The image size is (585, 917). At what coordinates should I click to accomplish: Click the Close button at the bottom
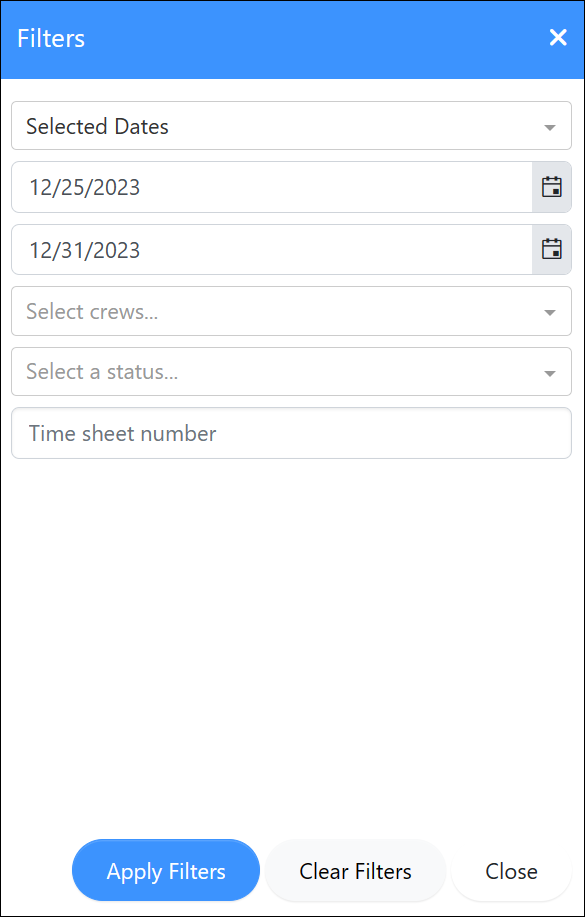coord(511,871)
